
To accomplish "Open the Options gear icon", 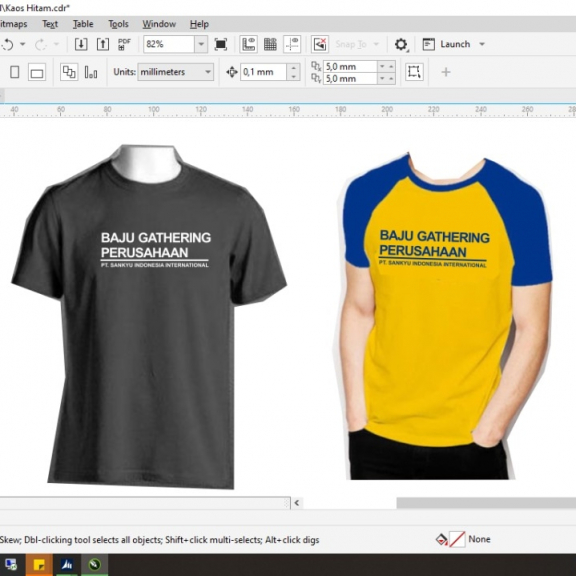I will click(401, 44).
